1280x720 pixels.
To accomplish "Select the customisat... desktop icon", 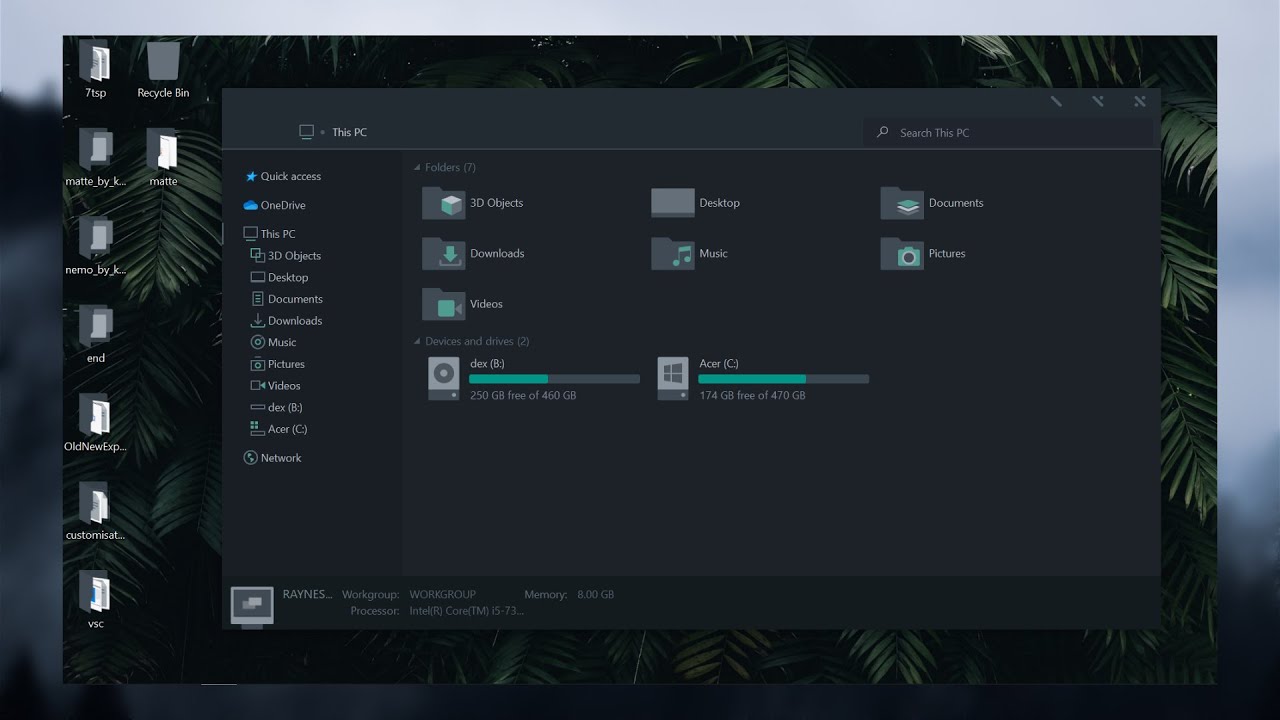I will [96, 503].
